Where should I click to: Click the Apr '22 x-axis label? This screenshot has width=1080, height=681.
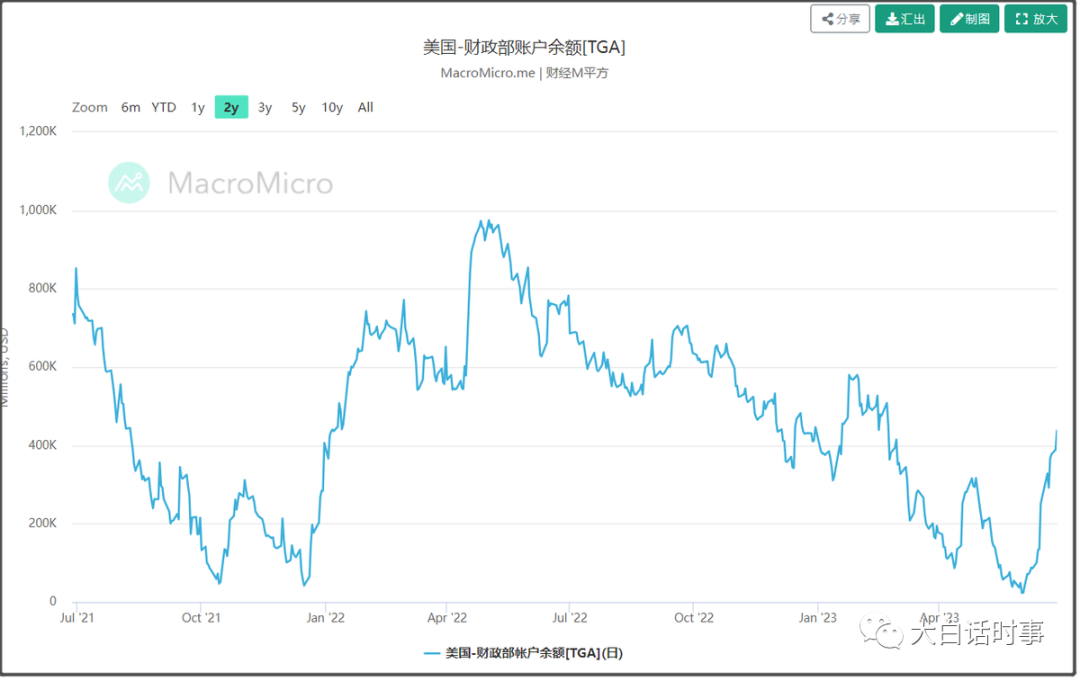click(447, 618)
